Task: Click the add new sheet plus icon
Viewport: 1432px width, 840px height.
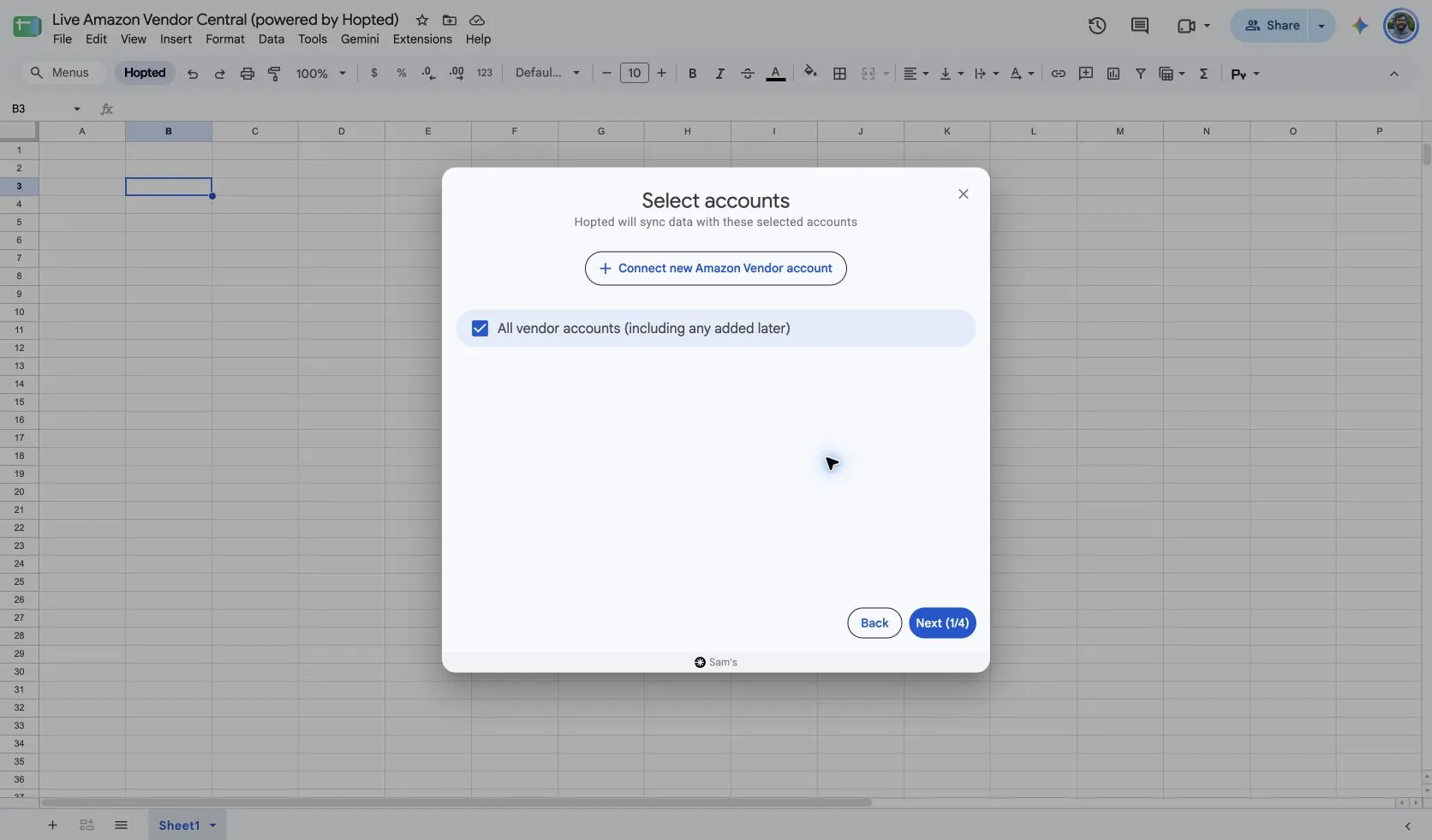Action: coord(52,825)
